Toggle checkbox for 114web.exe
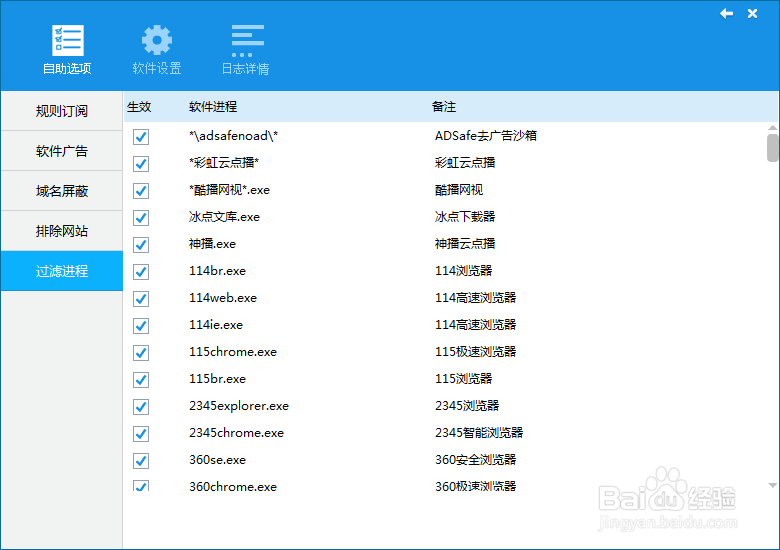 [x=141, y=299]
